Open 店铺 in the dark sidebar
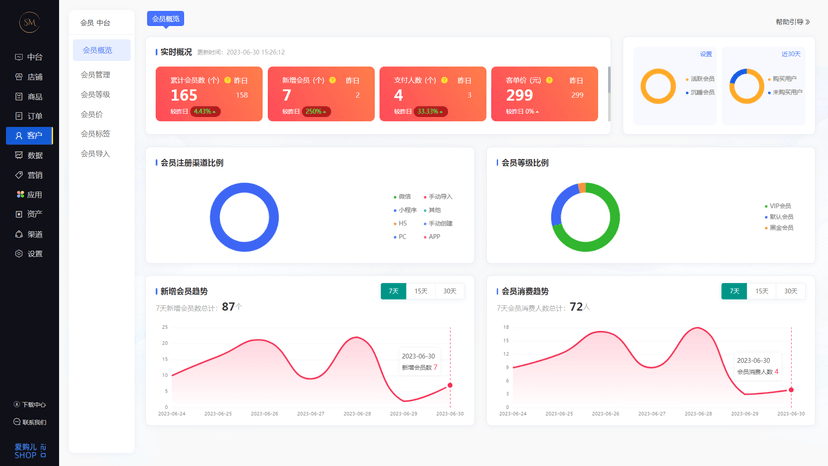This screenshot has width=828, height=466. click(29, 77)
